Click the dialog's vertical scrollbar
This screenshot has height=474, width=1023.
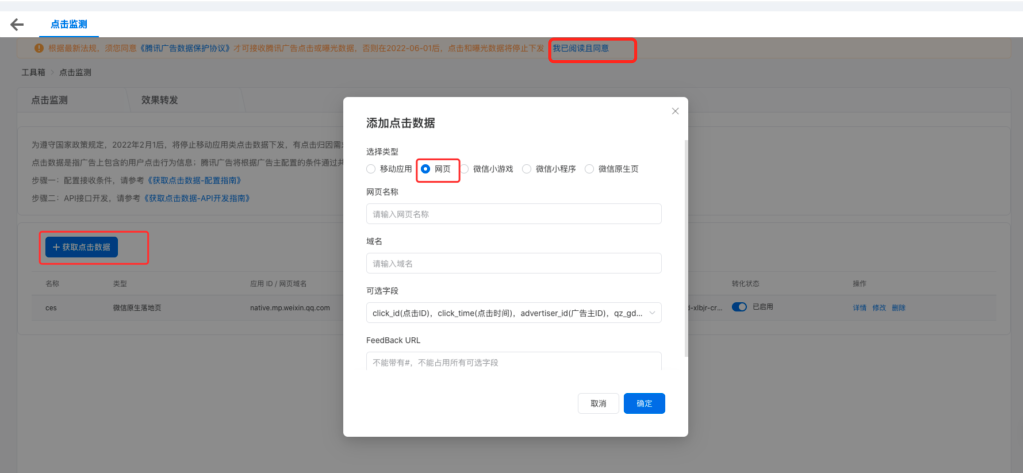[x=685, y=250]
